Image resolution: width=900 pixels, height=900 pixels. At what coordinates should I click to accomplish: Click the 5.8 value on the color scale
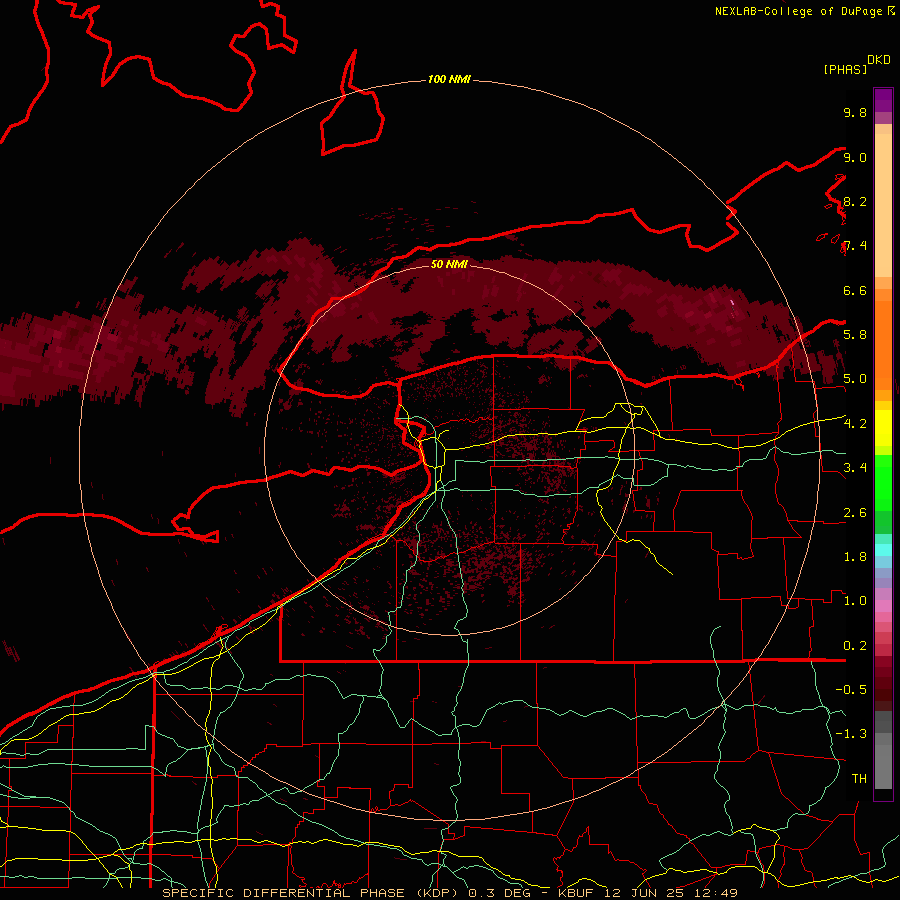(855, 335)
